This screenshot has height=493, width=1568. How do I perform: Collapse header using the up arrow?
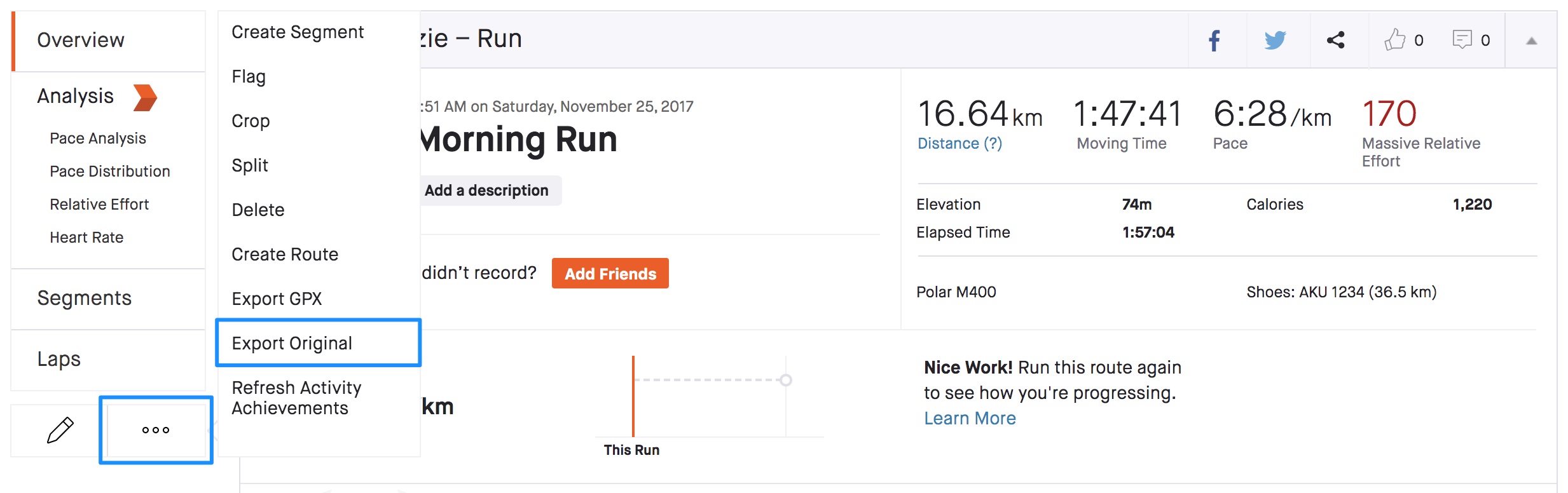(1531, 41)
